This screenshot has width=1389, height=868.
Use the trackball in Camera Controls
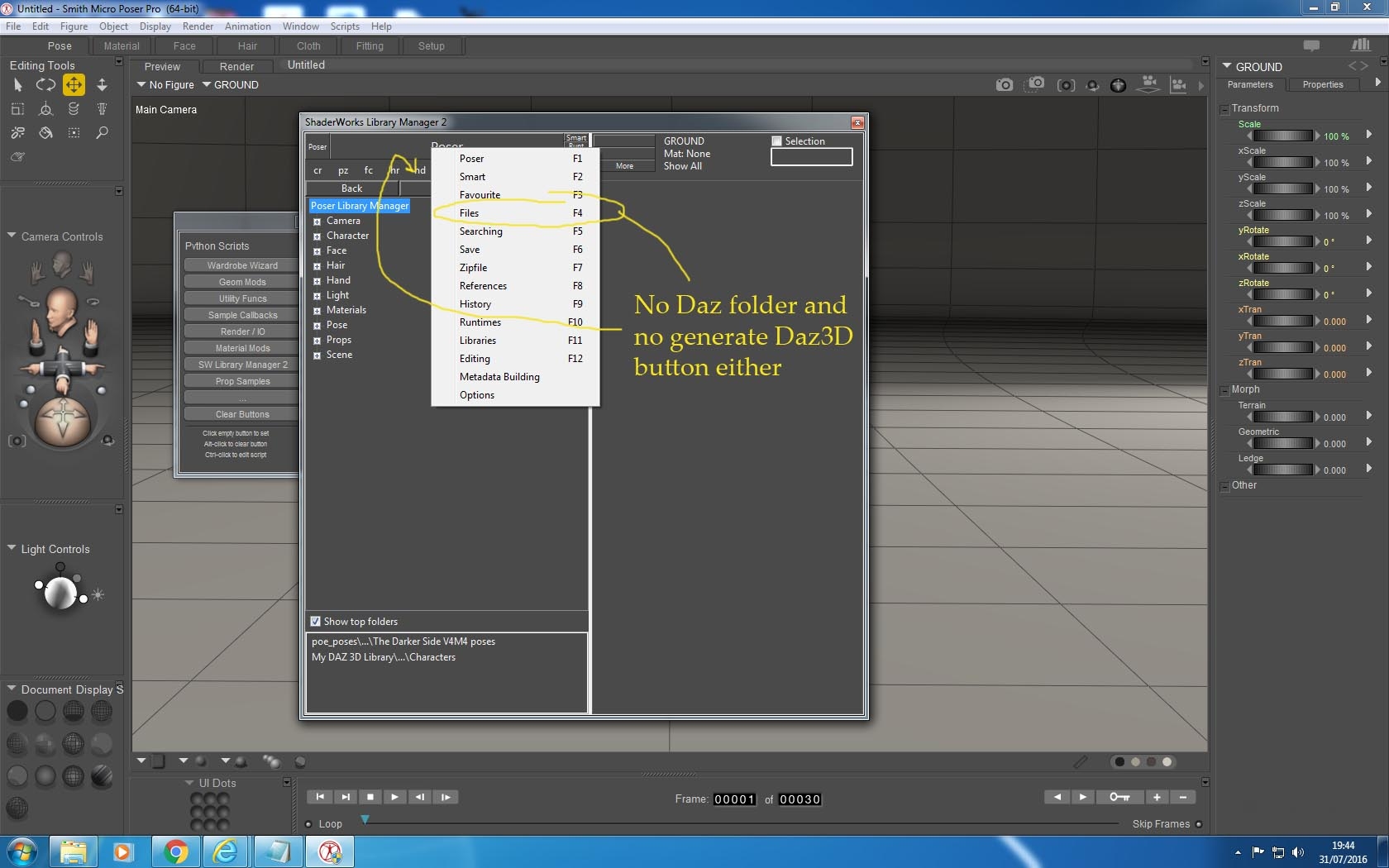pos(63,422)
